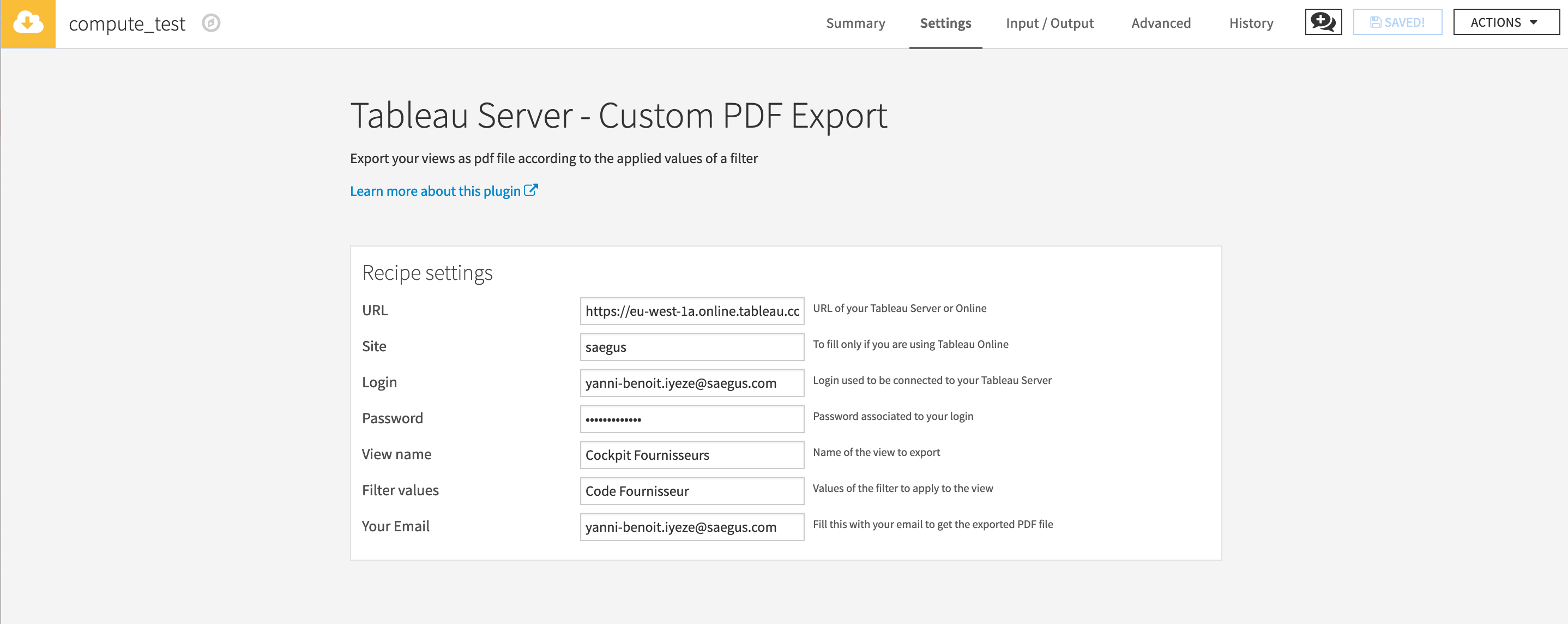Click the Login email input field
This screenshot has height=624, width=1568.
[691, 383]
